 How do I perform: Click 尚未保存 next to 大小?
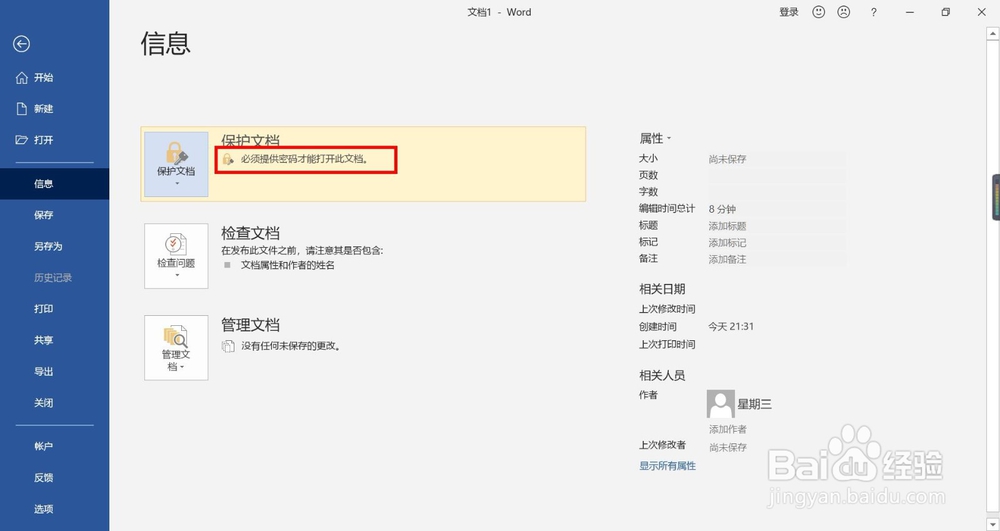tap(727, 159)
